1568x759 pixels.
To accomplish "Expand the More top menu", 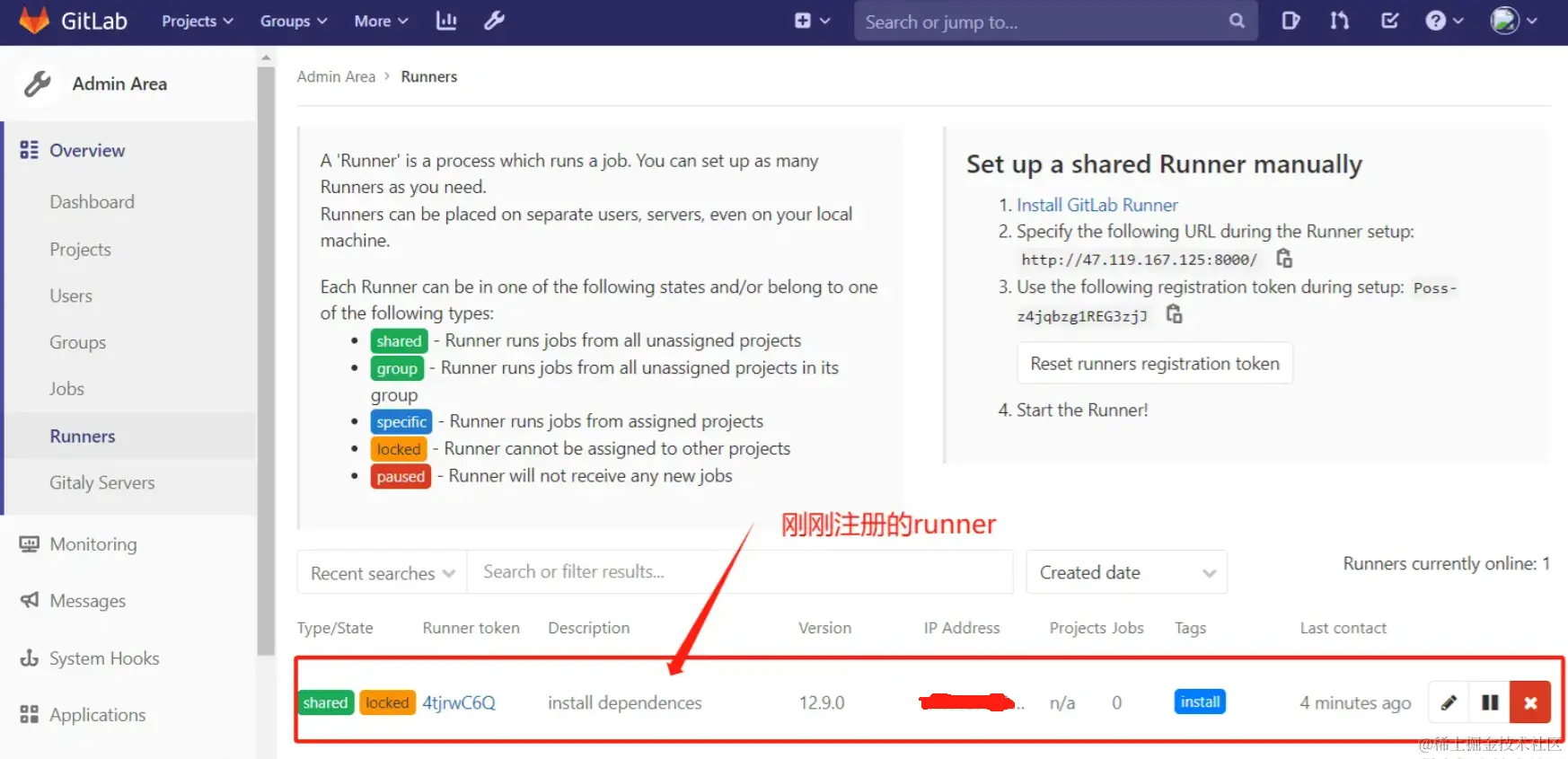I will coord(381,21).
